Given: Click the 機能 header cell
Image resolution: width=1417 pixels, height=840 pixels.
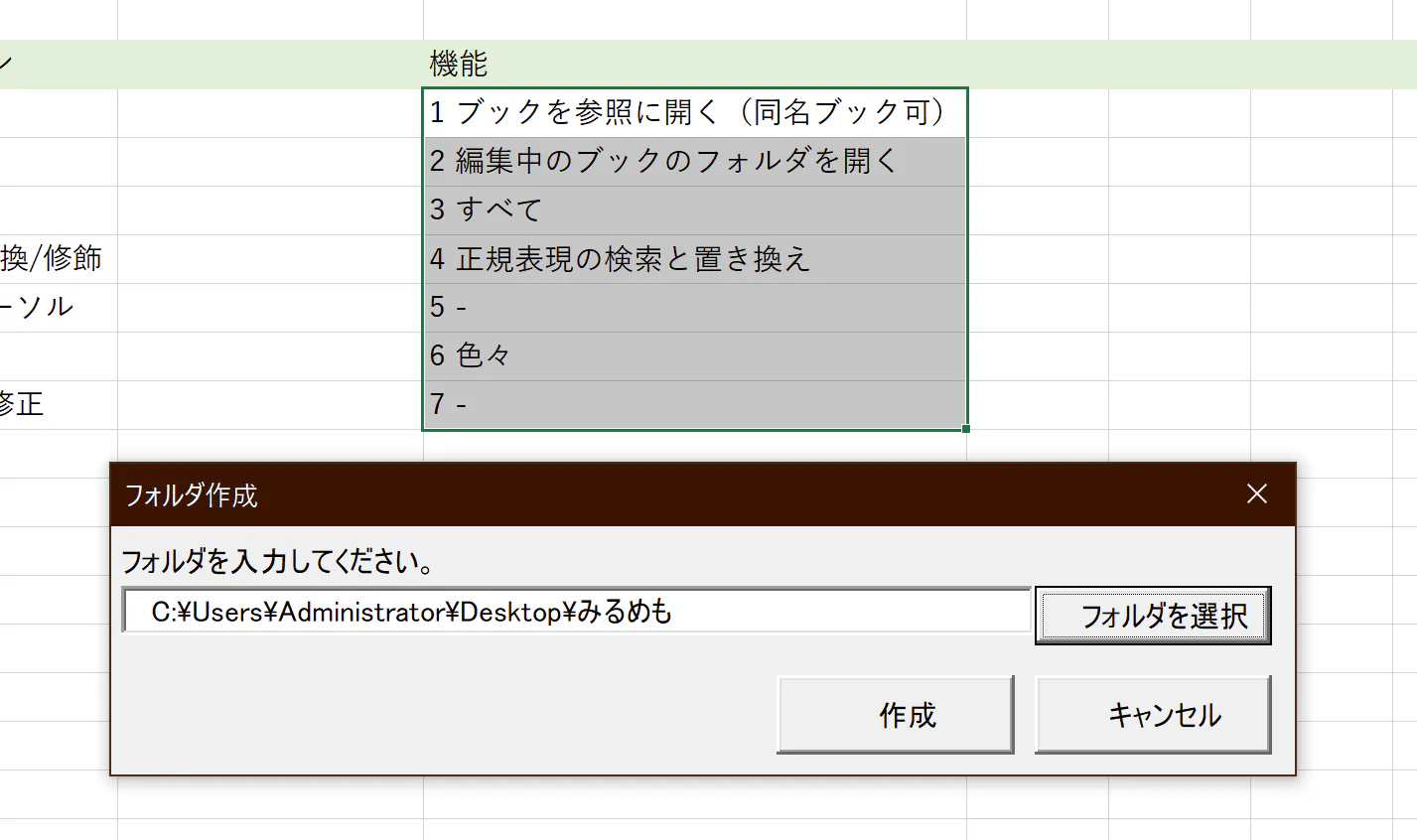Looking at the screenshot, I should pos(695,65).
